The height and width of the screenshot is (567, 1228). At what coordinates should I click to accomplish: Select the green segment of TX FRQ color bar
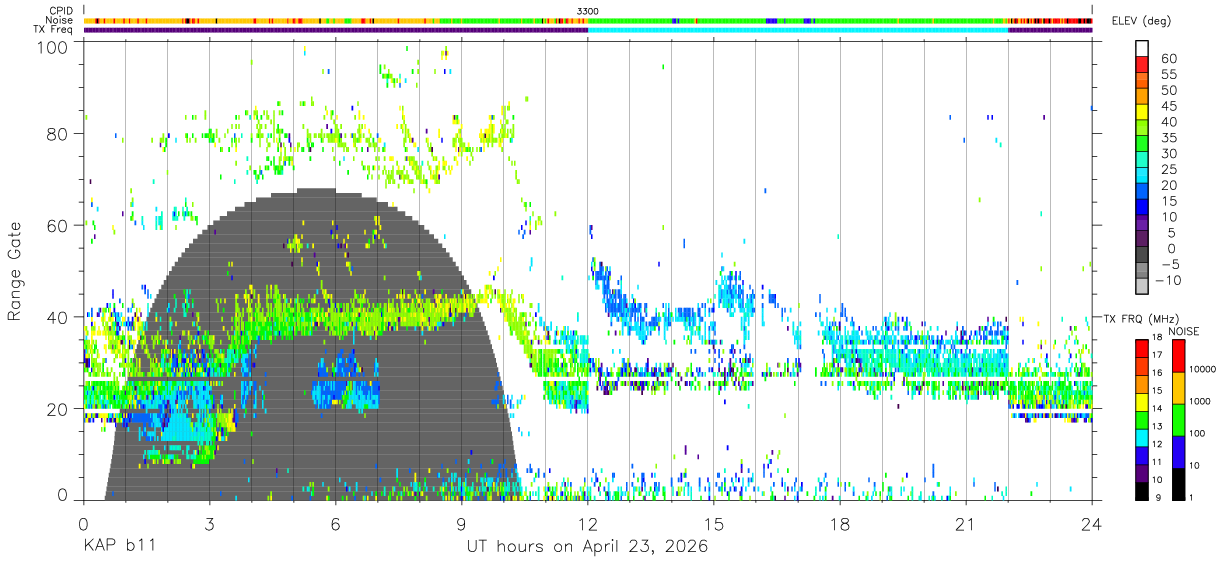pos(1142,418)
